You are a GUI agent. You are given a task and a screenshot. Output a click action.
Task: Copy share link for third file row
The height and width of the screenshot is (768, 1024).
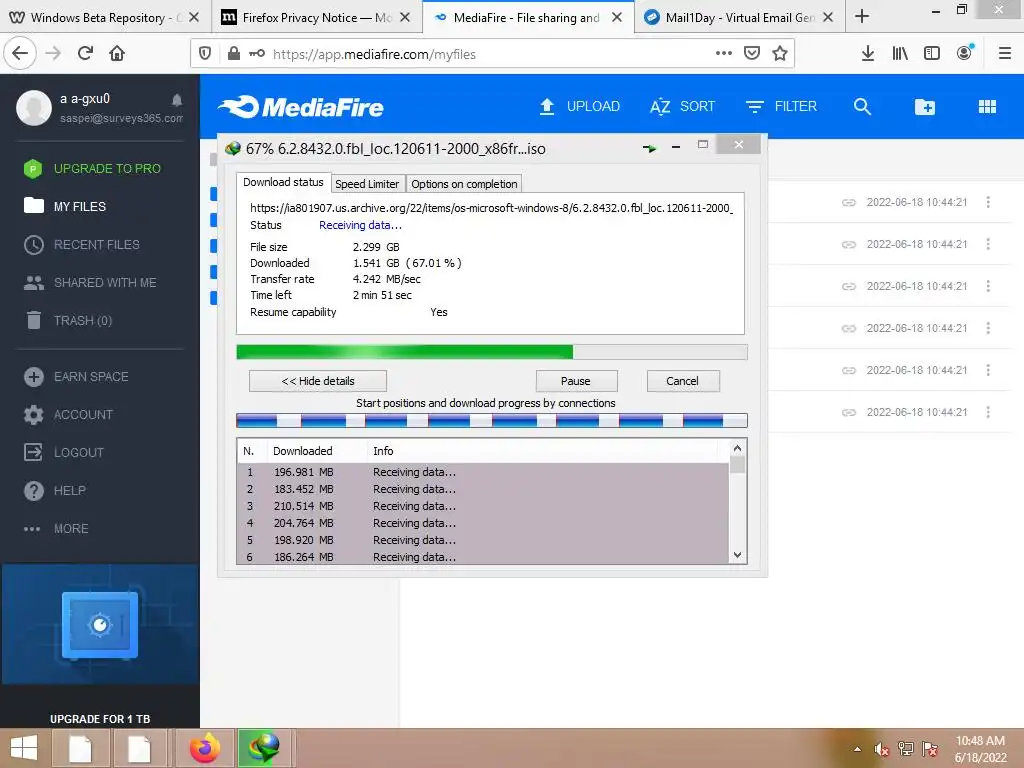[848, 286]
